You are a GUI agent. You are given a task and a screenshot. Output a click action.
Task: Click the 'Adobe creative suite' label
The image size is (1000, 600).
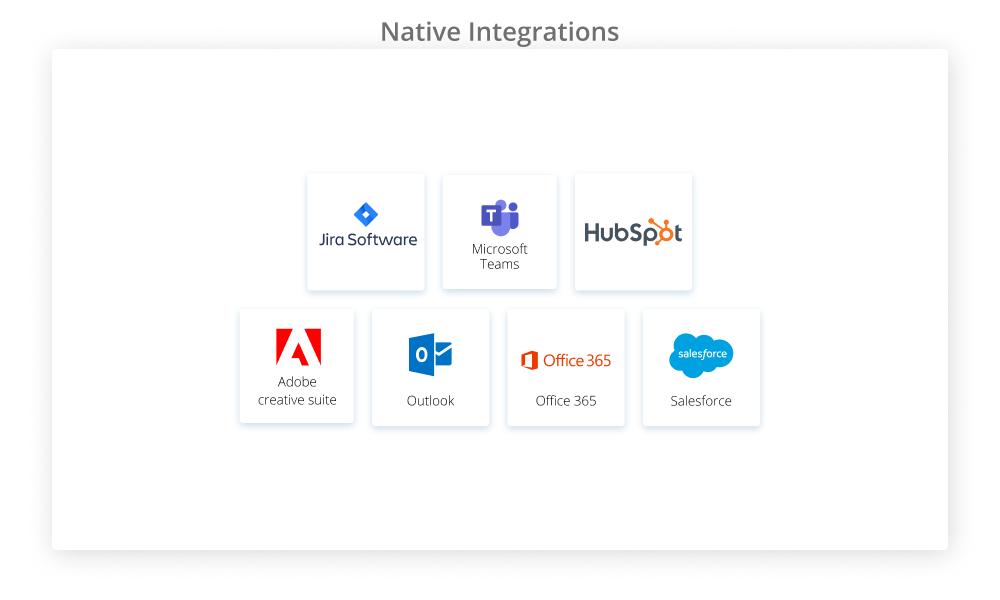coord(297,391)
